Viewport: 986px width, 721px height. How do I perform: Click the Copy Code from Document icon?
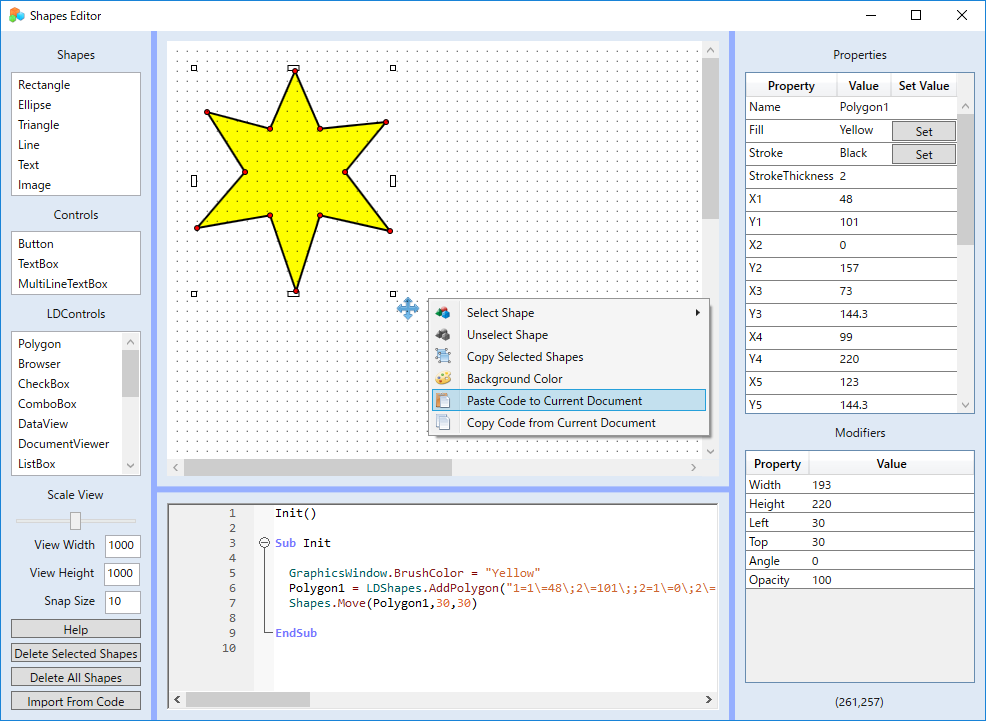(x=443, y=423)
